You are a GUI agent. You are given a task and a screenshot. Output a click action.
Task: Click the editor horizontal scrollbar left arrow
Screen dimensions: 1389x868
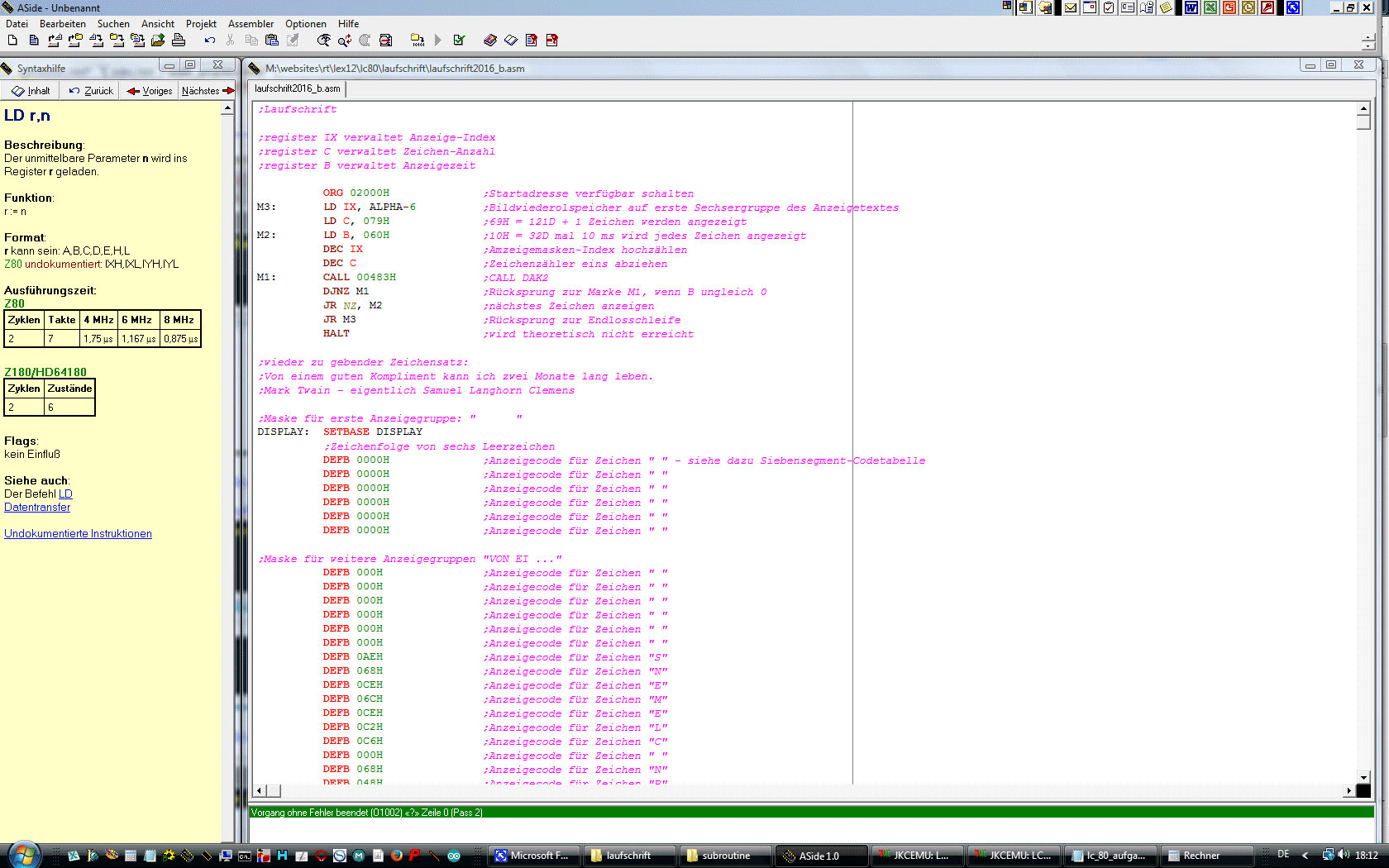(x=260, y=791)
